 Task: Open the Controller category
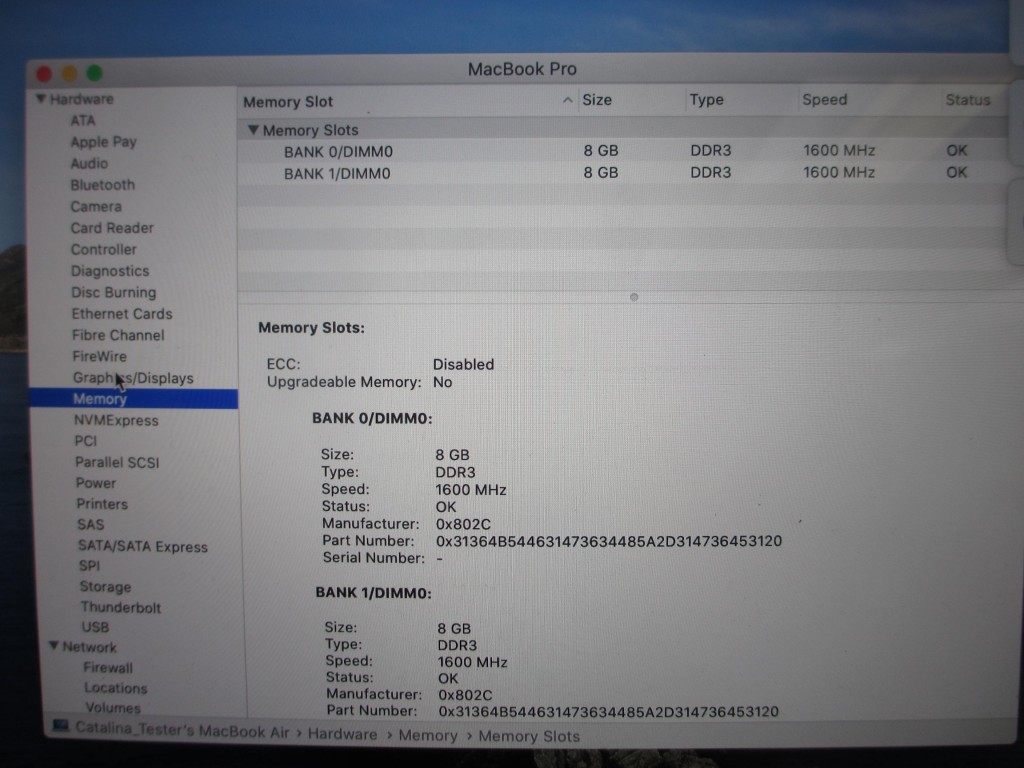[104, 249]
